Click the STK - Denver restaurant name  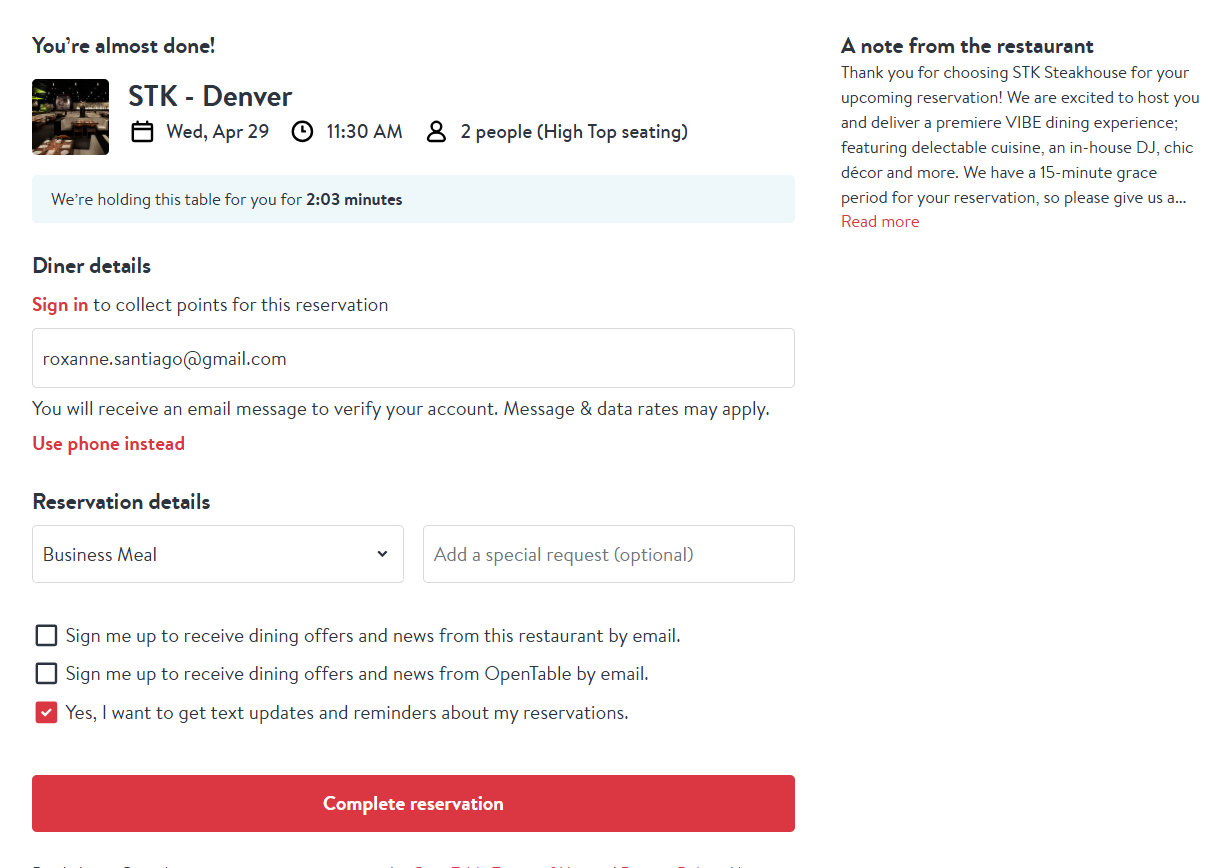pos(210,96)
